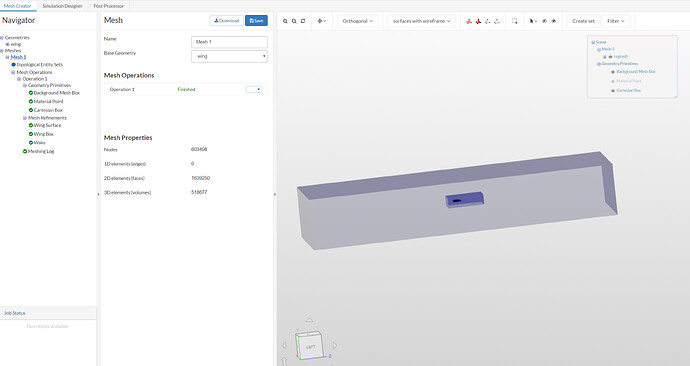Screen dimensions: 690x366
Task: Open Meshing Log in Navigator
Action: pos(41,151)
